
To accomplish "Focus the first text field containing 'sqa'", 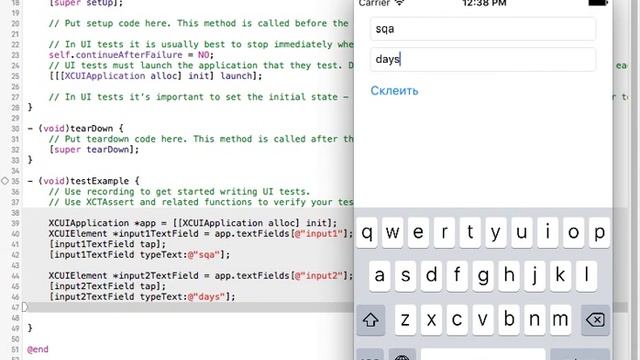I will (483, 29).
